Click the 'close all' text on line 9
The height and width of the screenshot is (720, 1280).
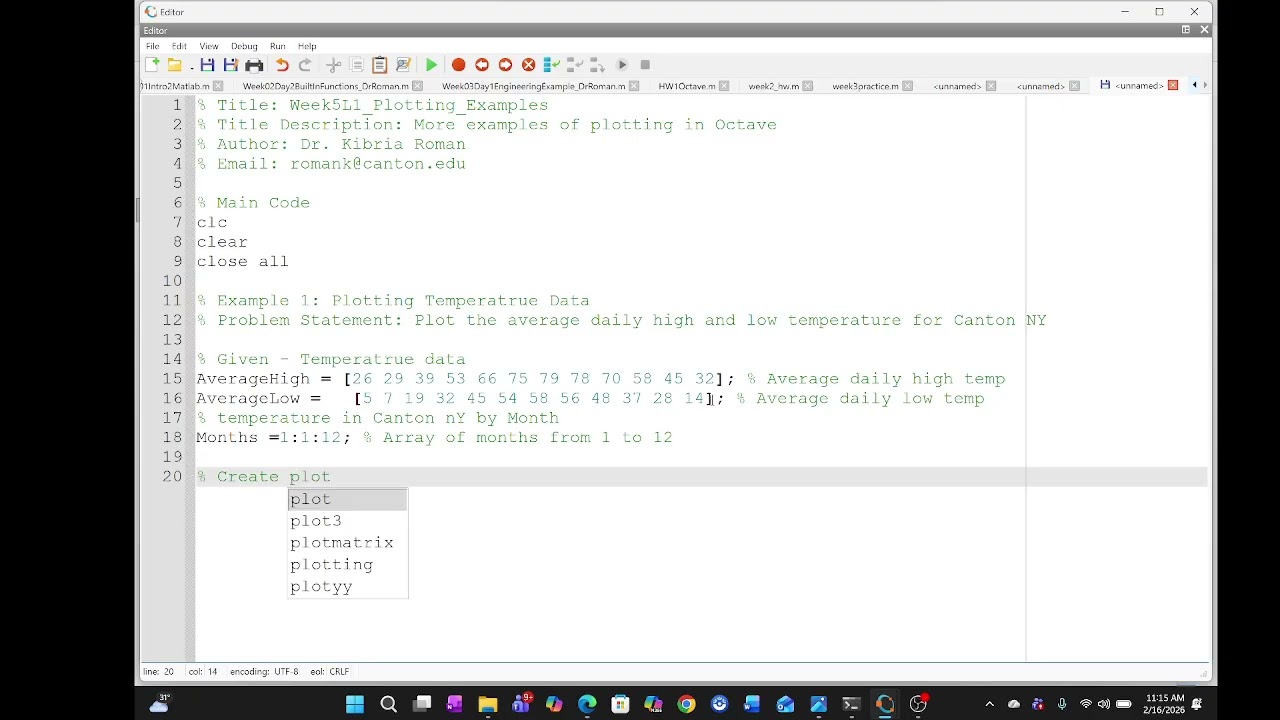tap(242, 261)
